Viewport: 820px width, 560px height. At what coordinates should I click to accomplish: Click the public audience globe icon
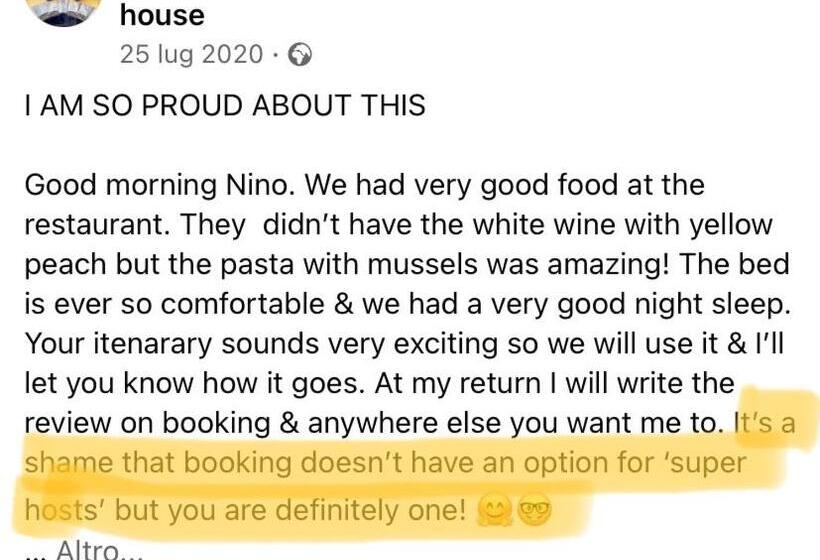pyautogui.click(x=299, y=56)
